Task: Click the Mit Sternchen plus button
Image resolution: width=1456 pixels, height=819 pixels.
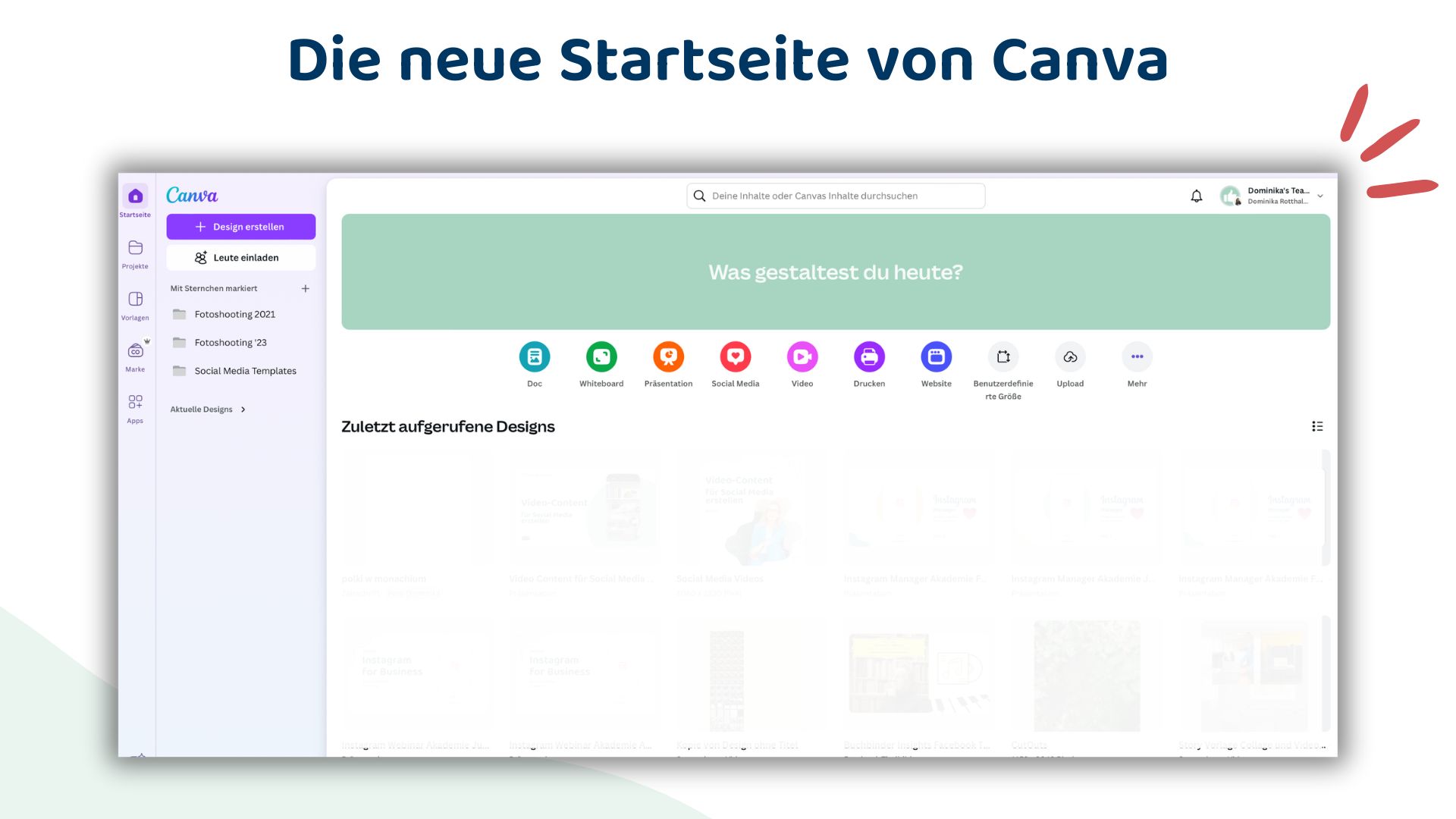Action: click(307, 288)
